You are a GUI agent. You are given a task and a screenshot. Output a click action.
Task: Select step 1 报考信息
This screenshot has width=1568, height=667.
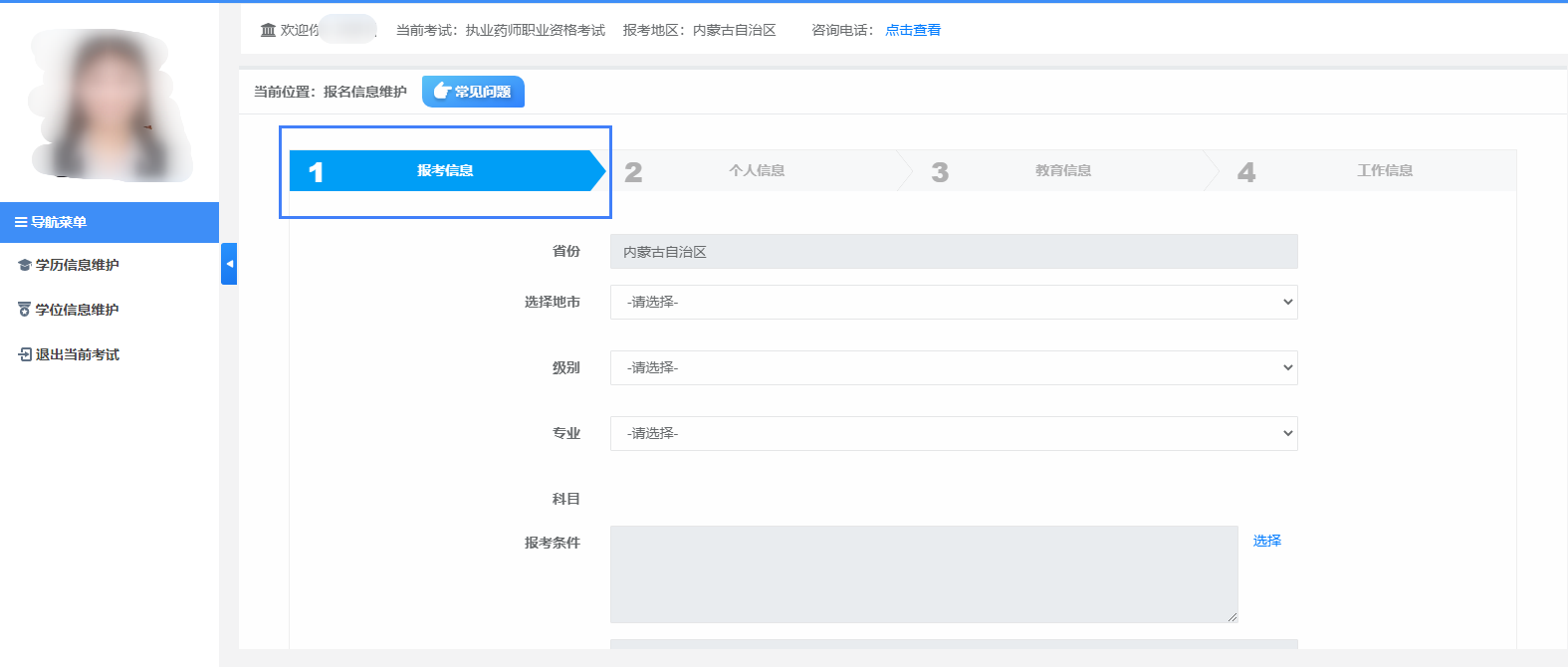coord(445,171)
